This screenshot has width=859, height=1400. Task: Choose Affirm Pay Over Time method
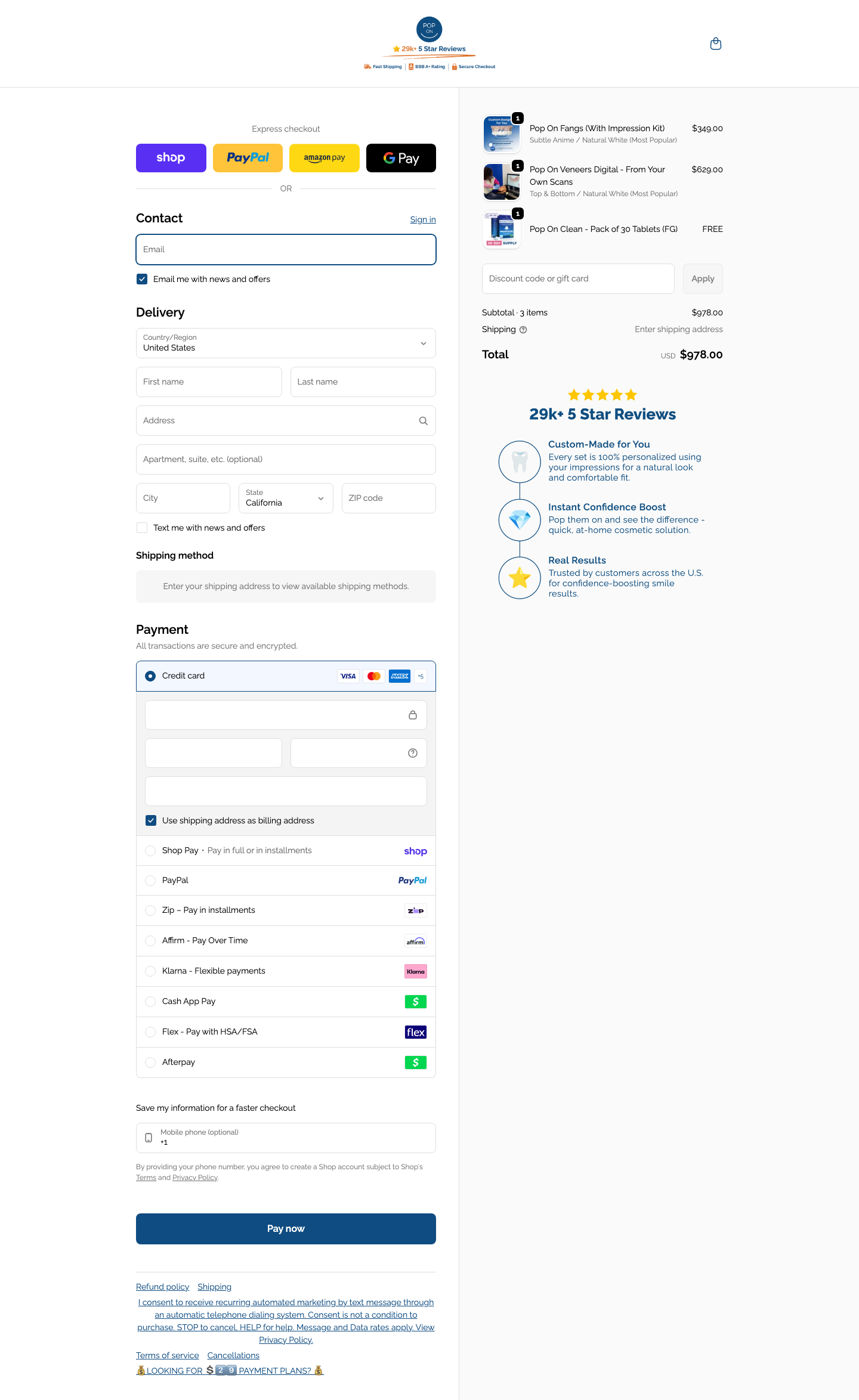[x=150, y=941]
